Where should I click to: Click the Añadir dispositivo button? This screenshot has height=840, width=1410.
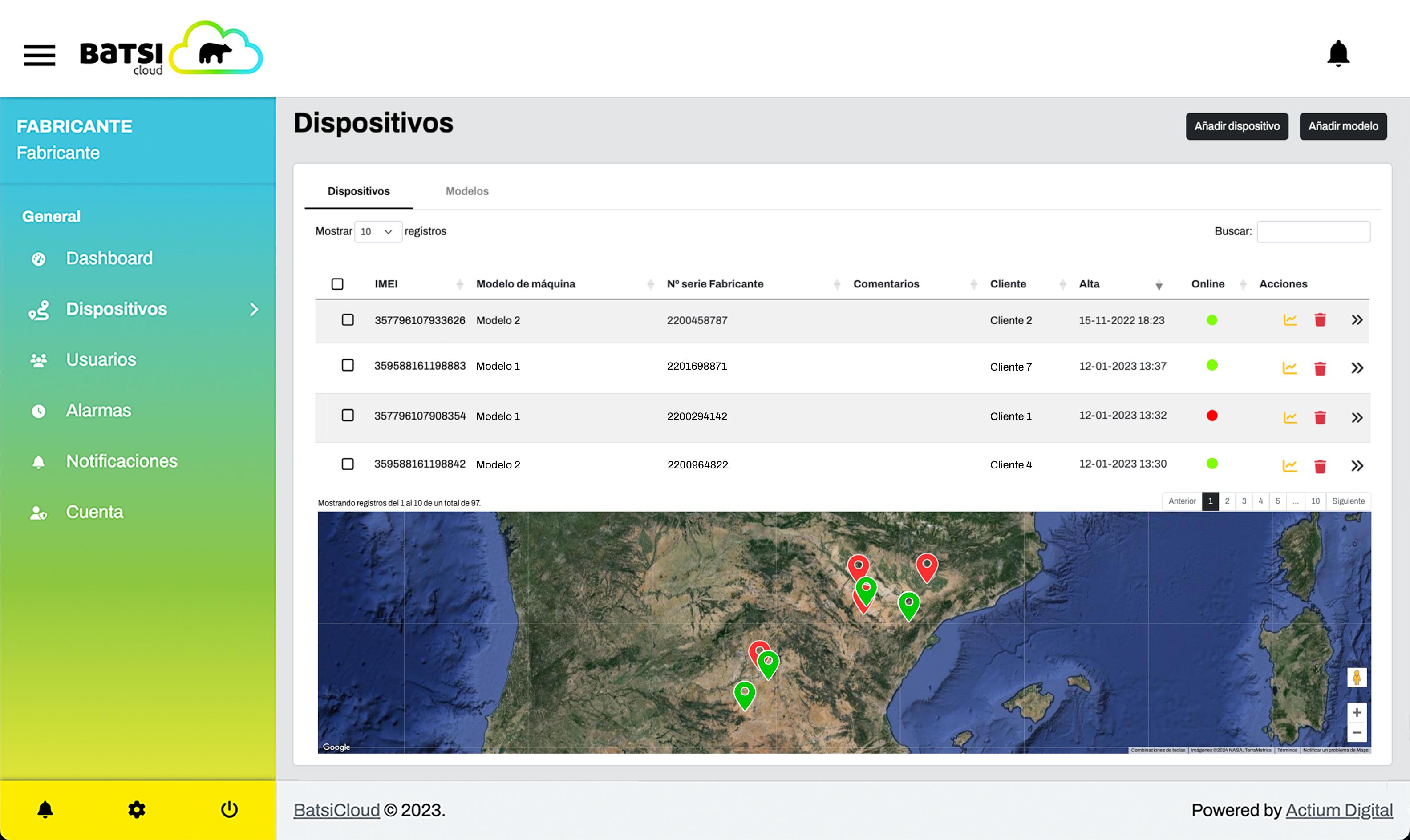1237,126
